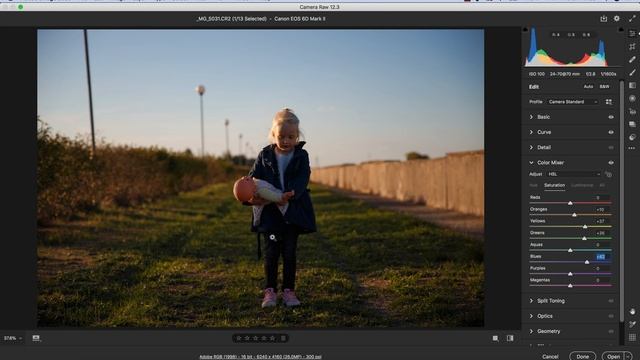Click the Oranges value field
The width and height of the screenshot is (640, 360).
pyautogui.click(x=603, y=209)
